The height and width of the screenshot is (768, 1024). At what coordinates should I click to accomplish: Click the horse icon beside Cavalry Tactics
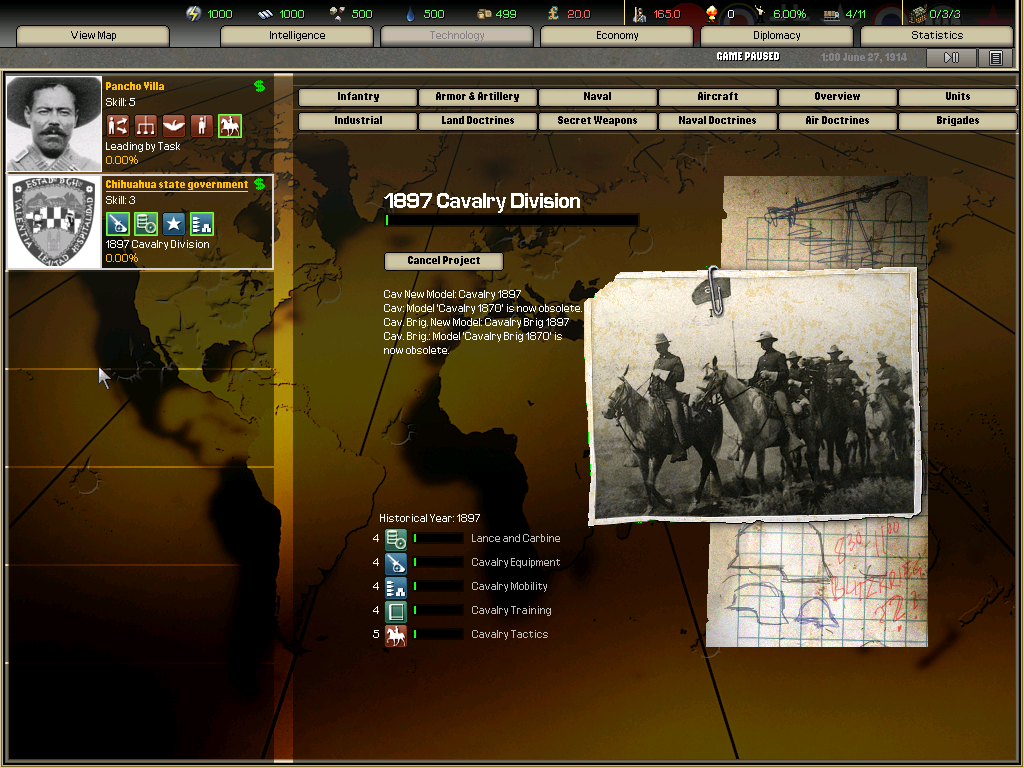click(396, 634)
